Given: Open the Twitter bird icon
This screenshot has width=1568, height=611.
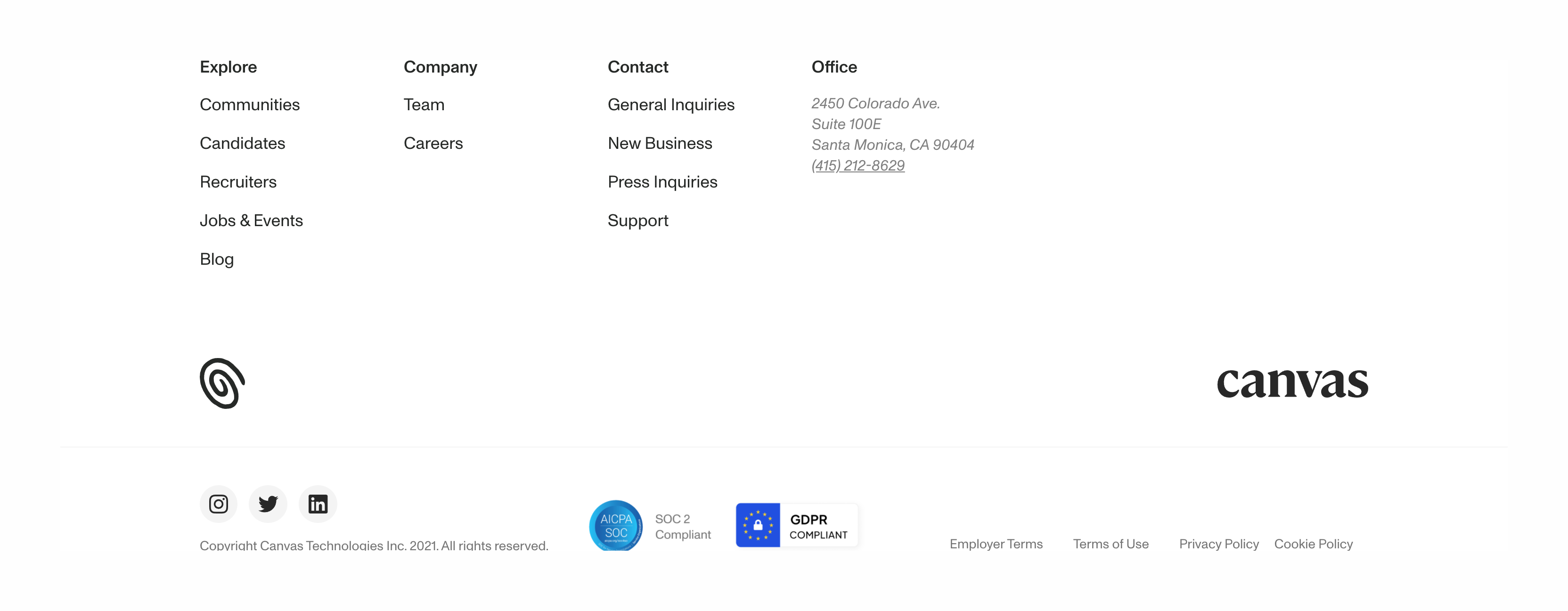Looking at the screenshot, I should [x=268, y=504].
